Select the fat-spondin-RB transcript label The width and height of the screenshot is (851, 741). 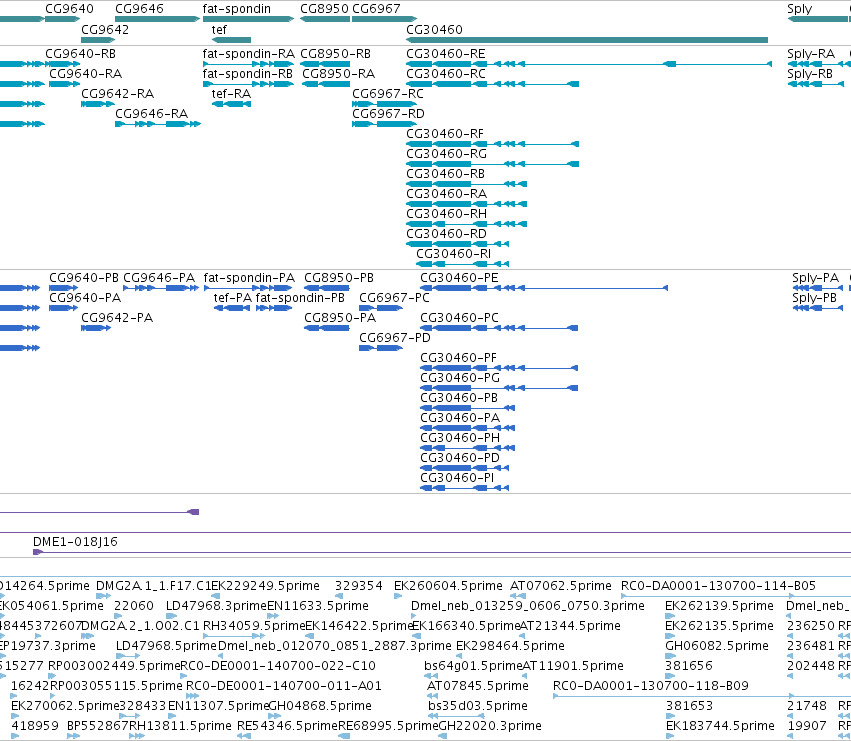(247, 74)
